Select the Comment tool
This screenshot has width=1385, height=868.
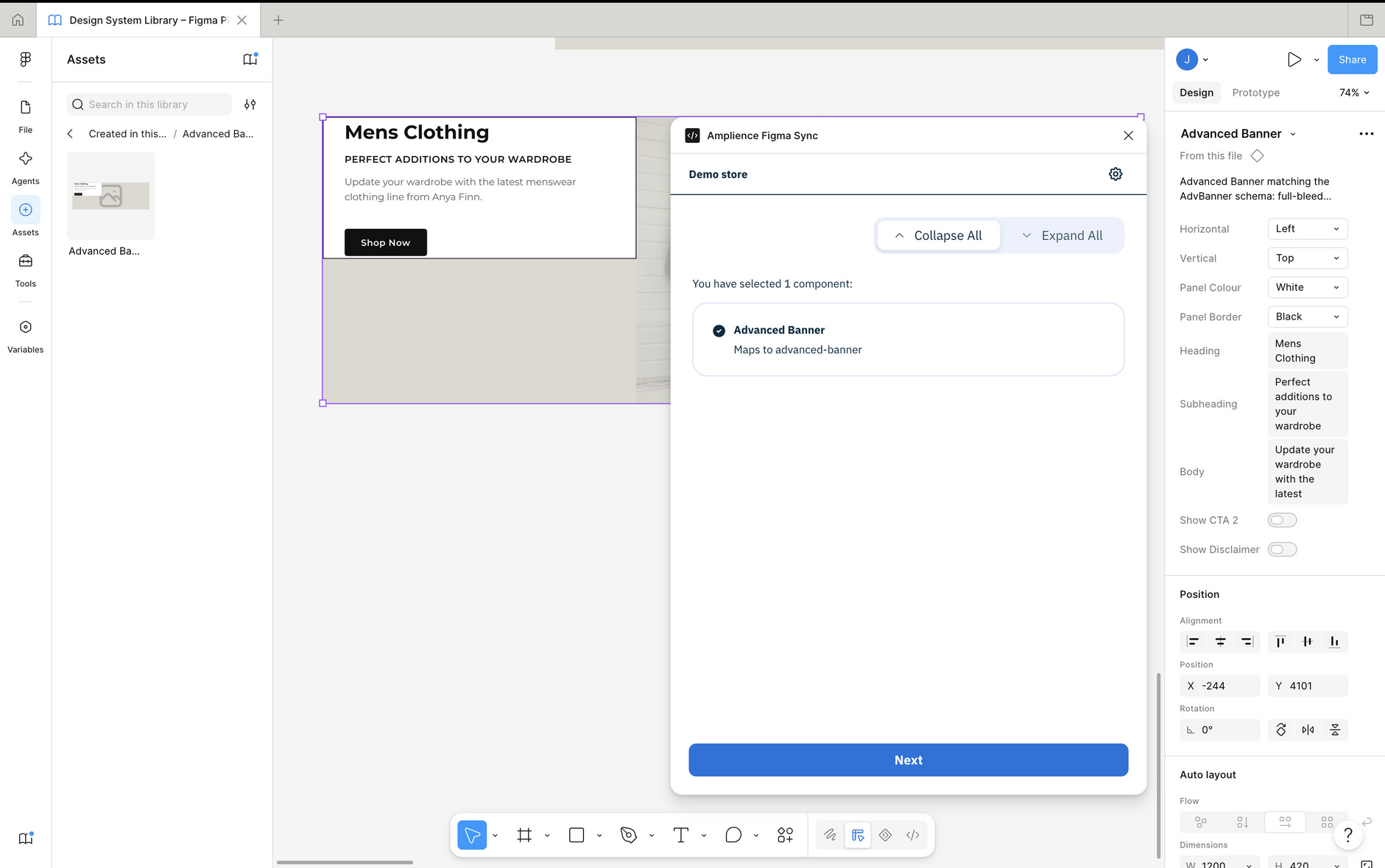pos(733,835)
